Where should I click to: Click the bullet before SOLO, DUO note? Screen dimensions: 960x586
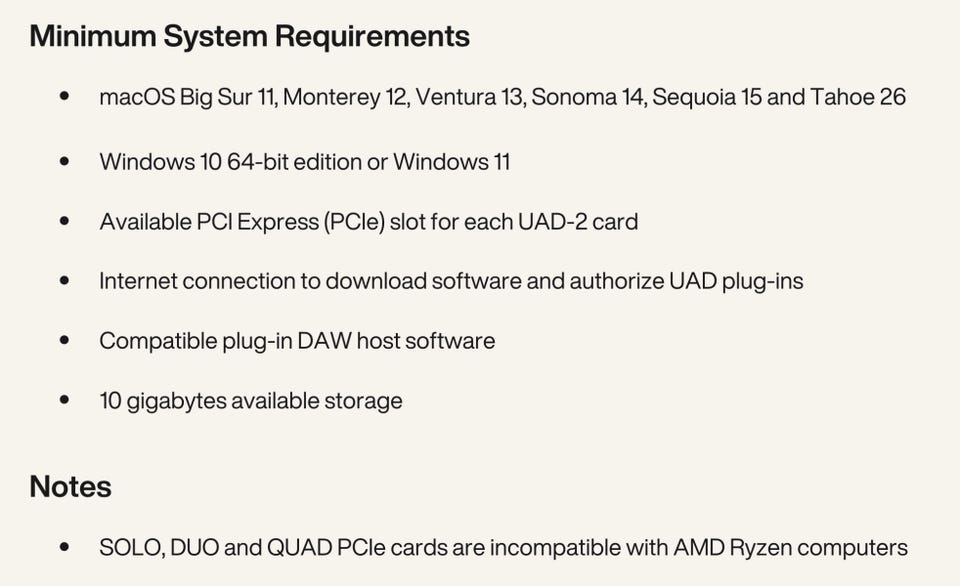tap(65, 548)
